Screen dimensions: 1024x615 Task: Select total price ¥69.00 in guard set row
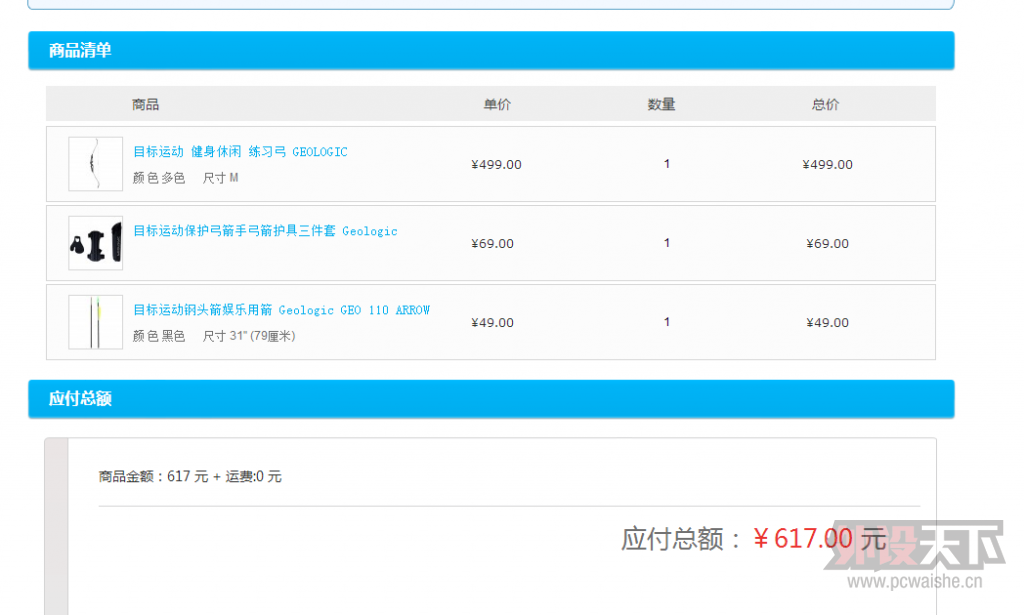pyautogui.click(x=827, y=244)
